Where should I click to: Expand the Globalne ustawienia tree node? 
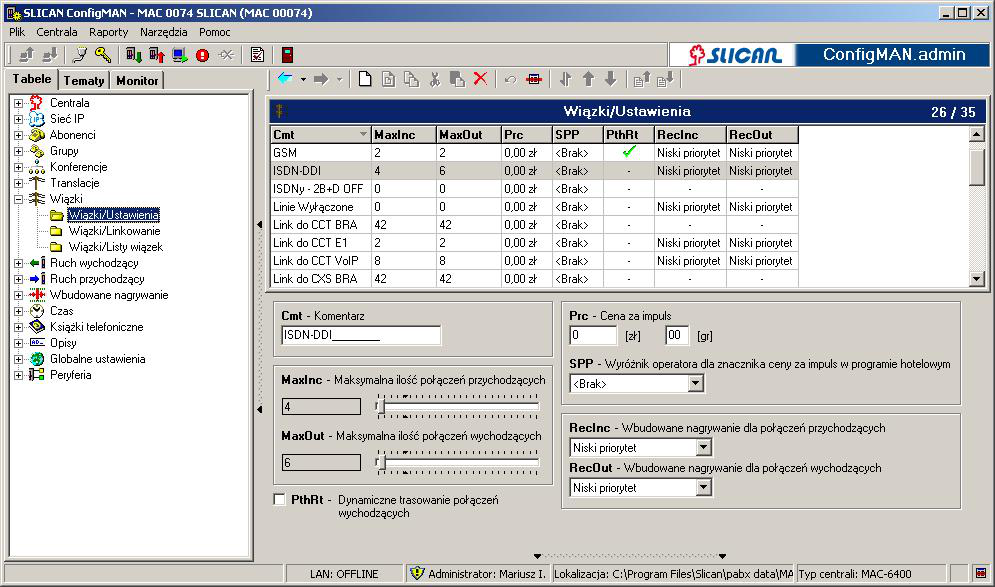coord(18,359)
